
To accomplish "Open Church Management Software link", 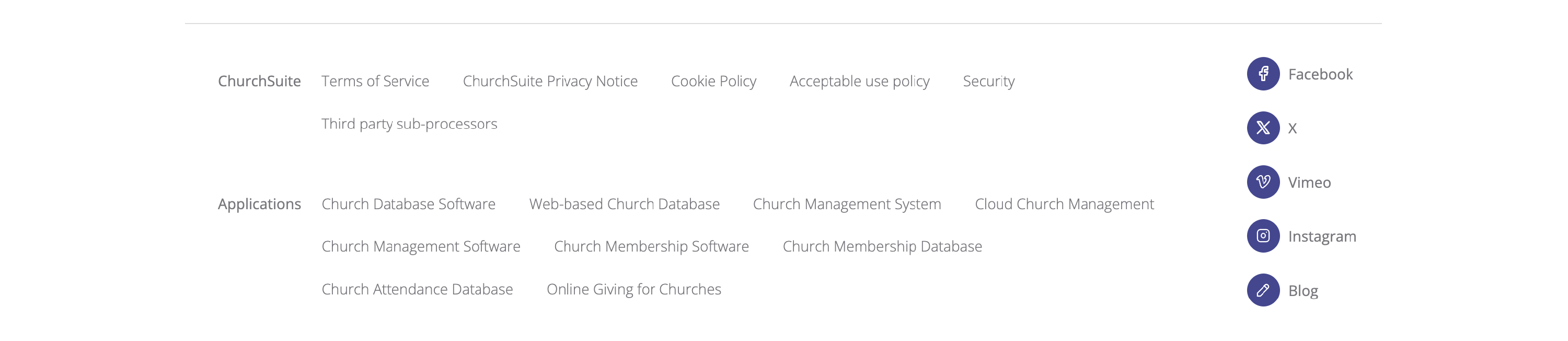I will coord(421,247).
